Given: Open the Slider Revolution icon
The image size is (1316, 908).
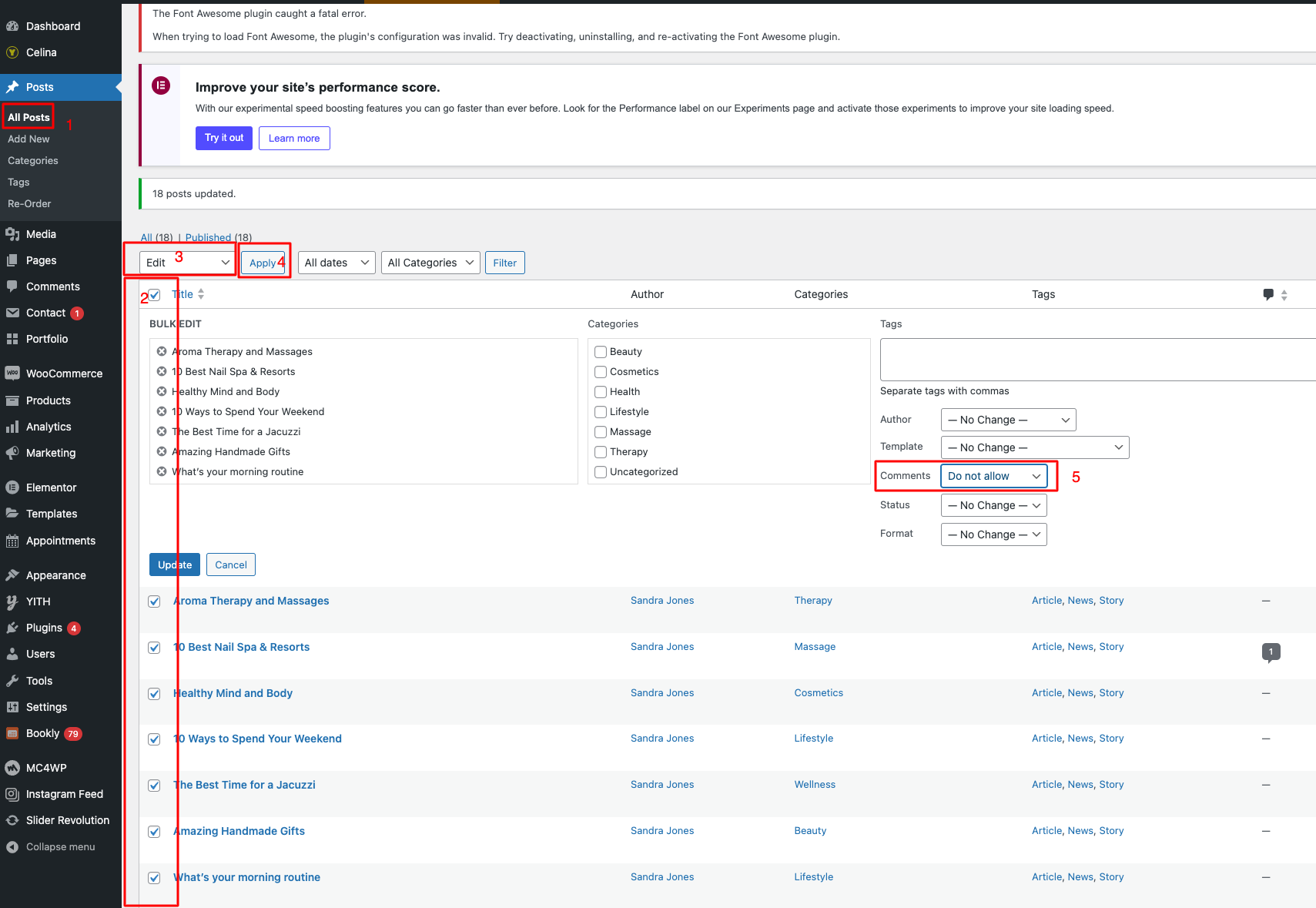Looking at the screenshot, I should [x=12, y=820].
